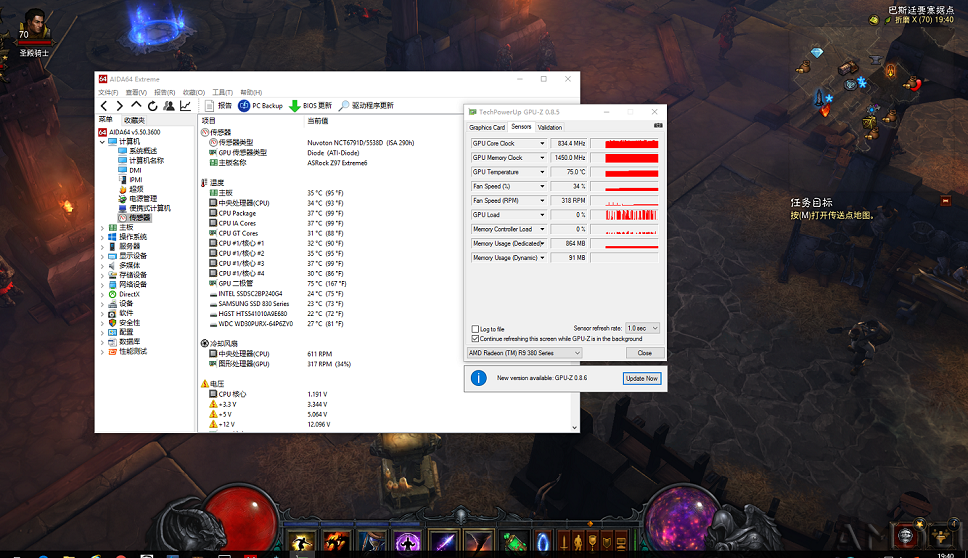
Task: Open Fan Speed (RPM) sensor dropdown
Action: [x=542, y=201]
